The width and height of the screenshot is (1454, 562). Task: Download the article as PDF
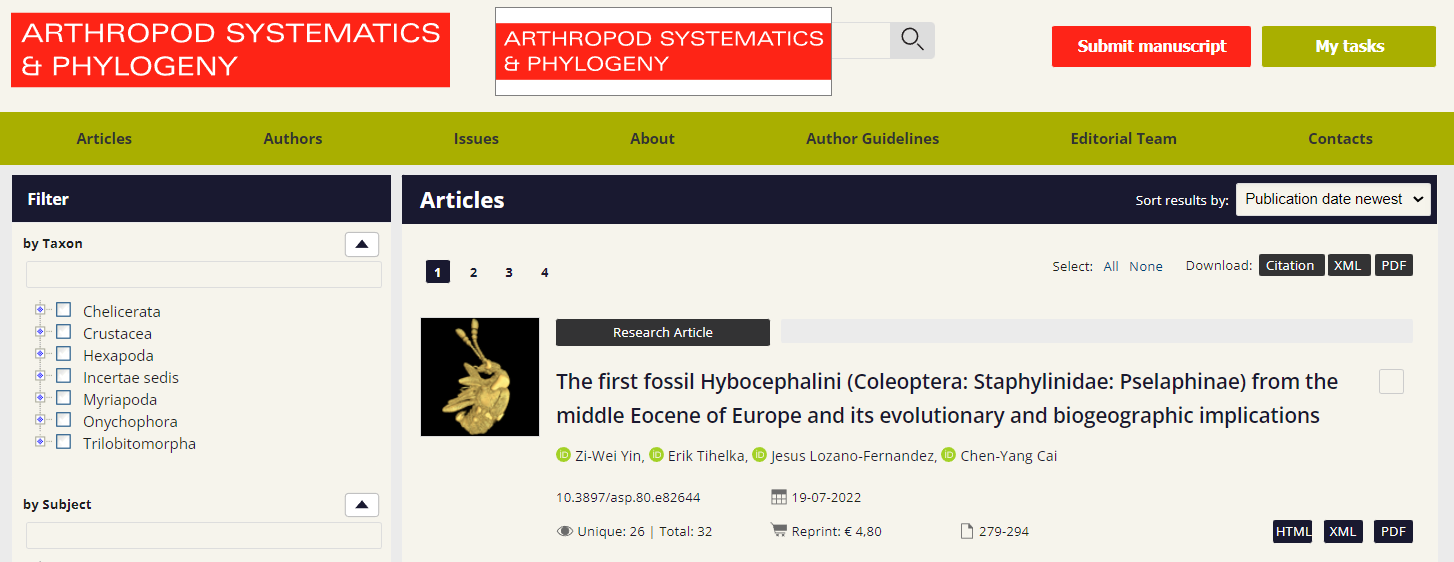[x=1392, y=531]
